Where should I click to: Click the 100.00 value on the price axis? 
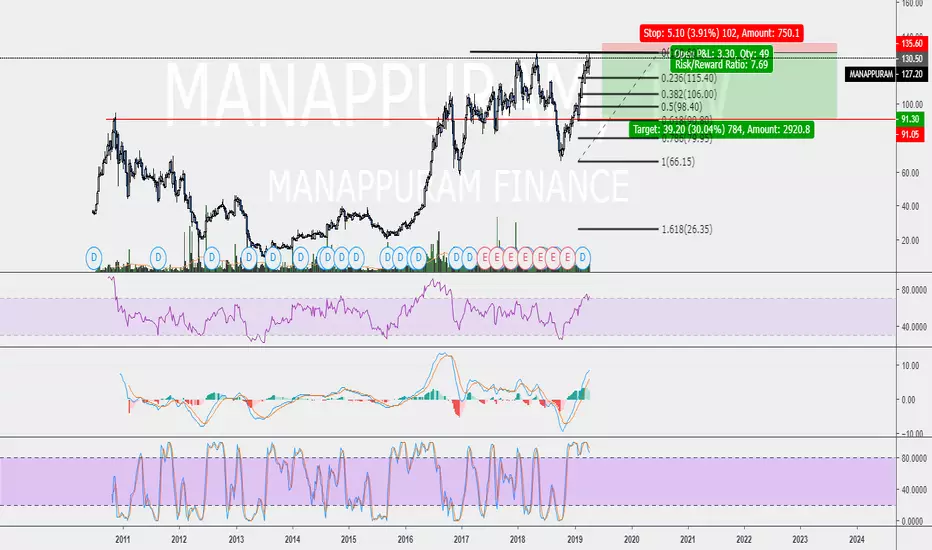point(910,105)
